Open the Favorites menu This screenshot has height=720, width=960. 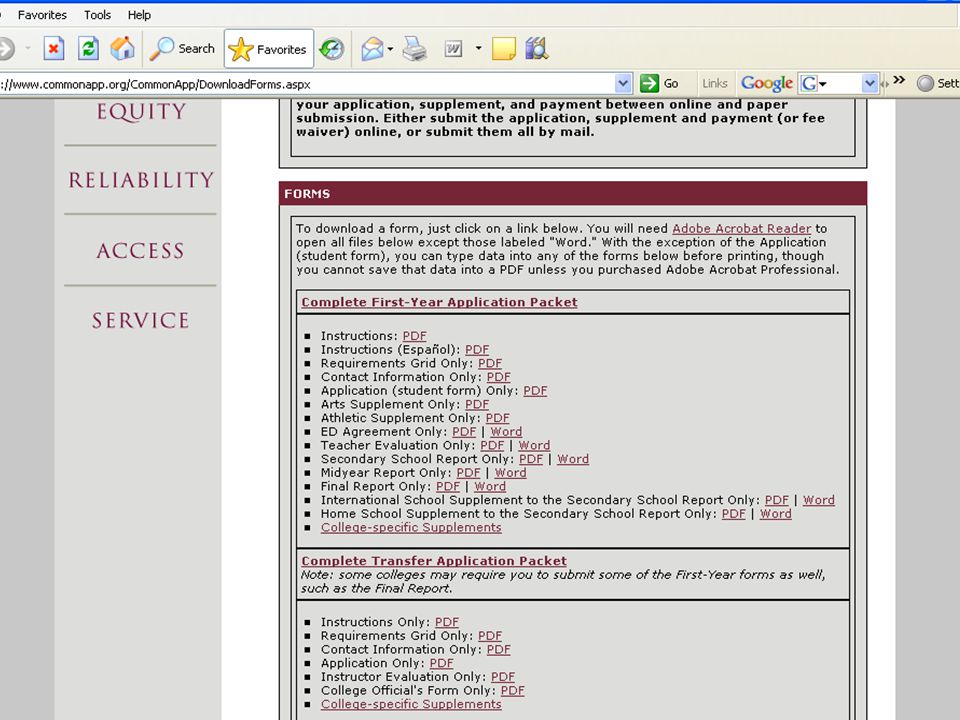[x=42, y=15]
